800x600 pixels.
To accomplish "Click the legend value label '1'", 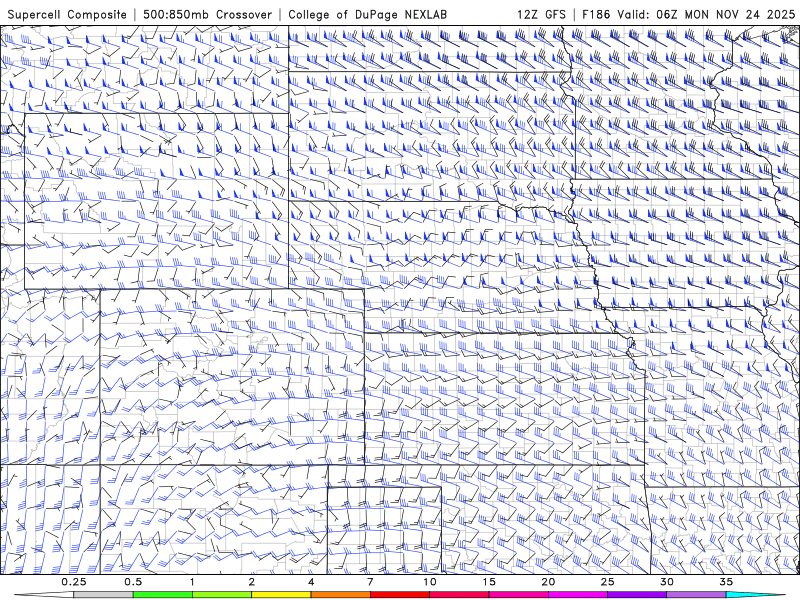I will coord(192,582).
